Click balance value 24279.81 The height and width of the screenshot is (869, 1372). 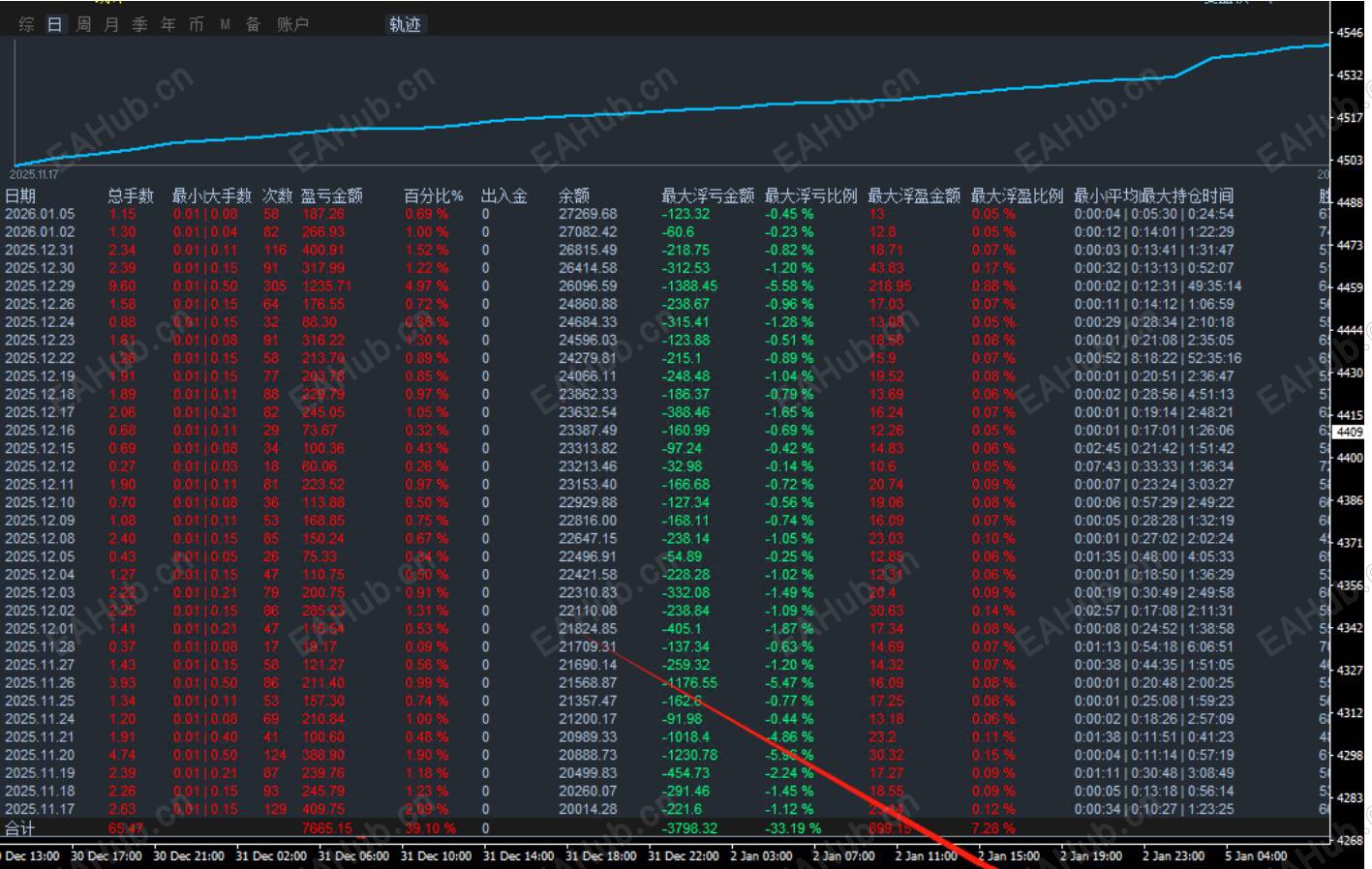(x=588, y=358)
